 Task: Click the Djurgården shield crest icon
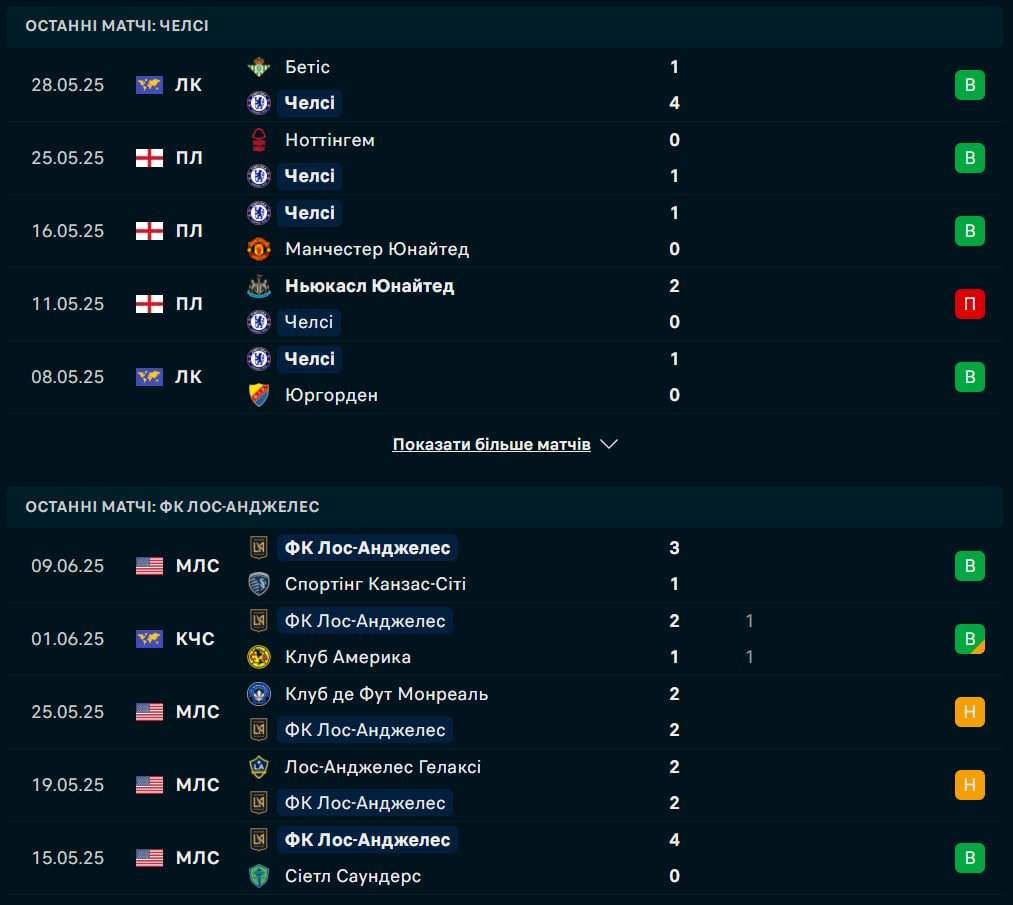[259, 395]
